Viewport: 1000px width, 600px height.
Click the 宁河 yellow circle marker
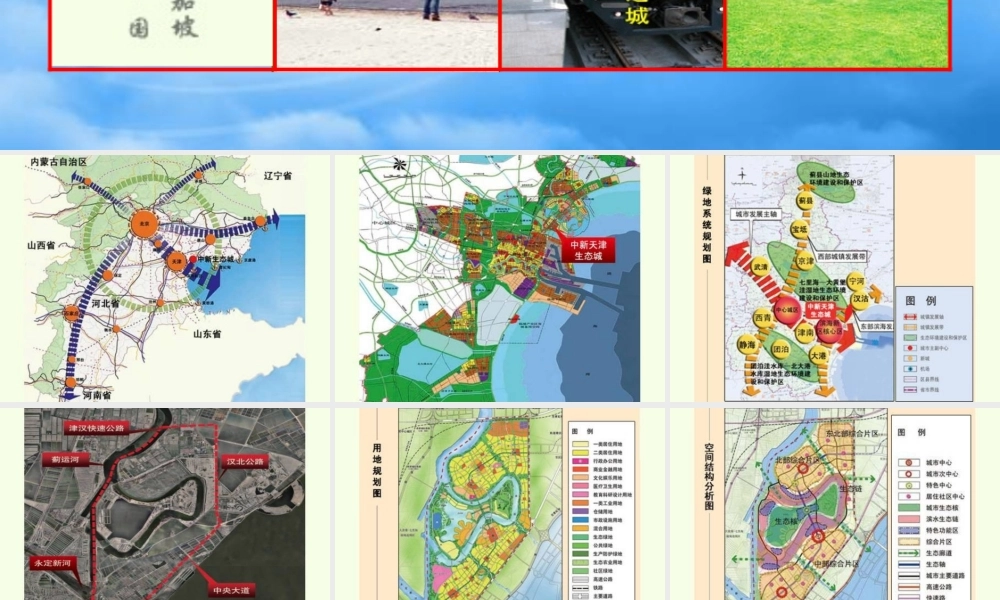[x=857, y=281]
